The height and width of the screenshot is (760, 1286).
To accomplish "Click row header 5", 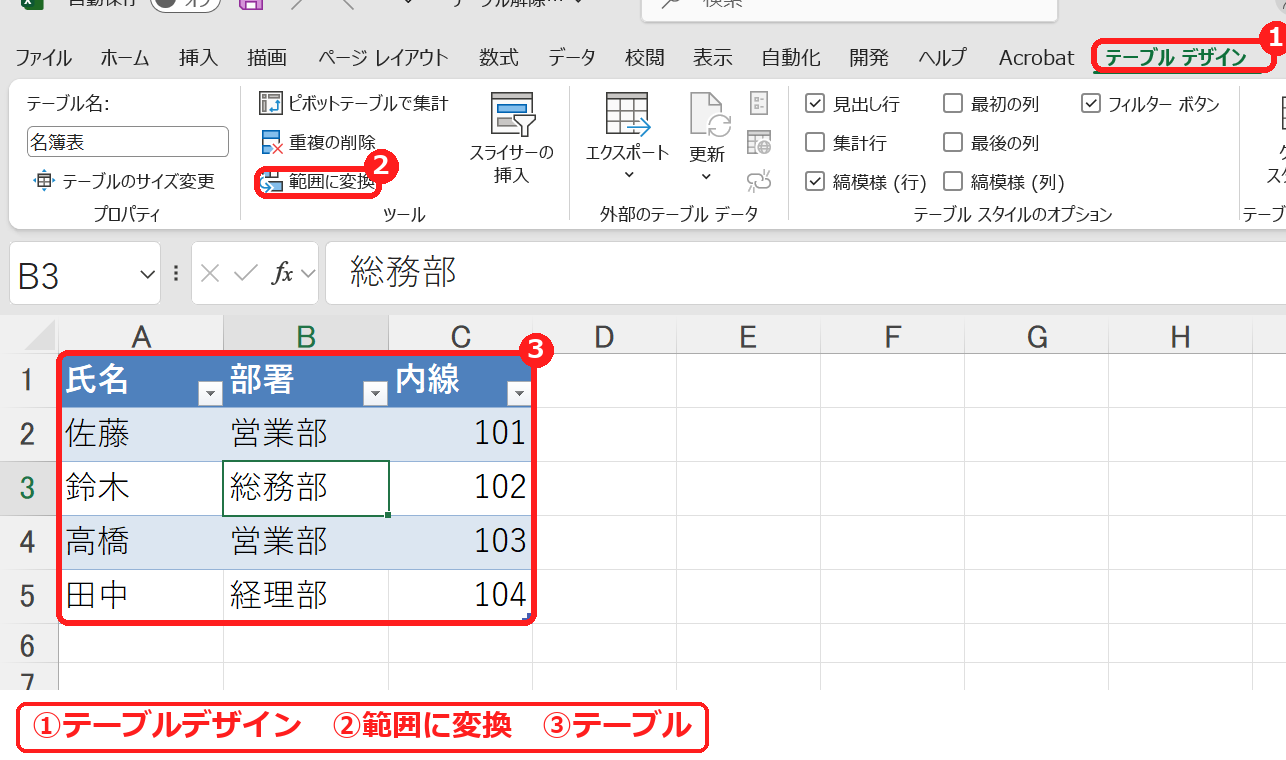I will [x=28, y=596].
